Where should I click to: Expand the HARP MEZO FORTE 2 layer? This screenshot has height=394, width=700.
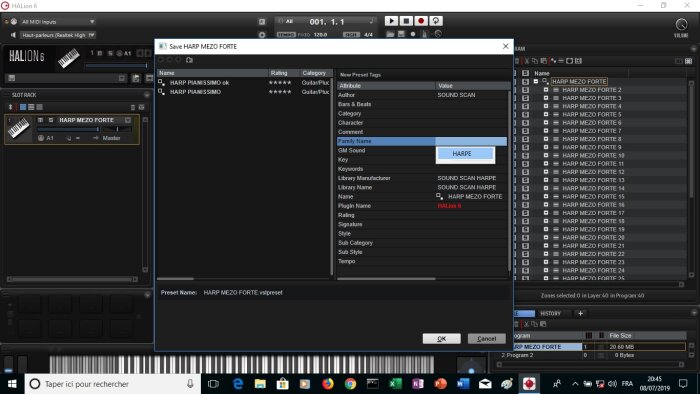[546, 90]
